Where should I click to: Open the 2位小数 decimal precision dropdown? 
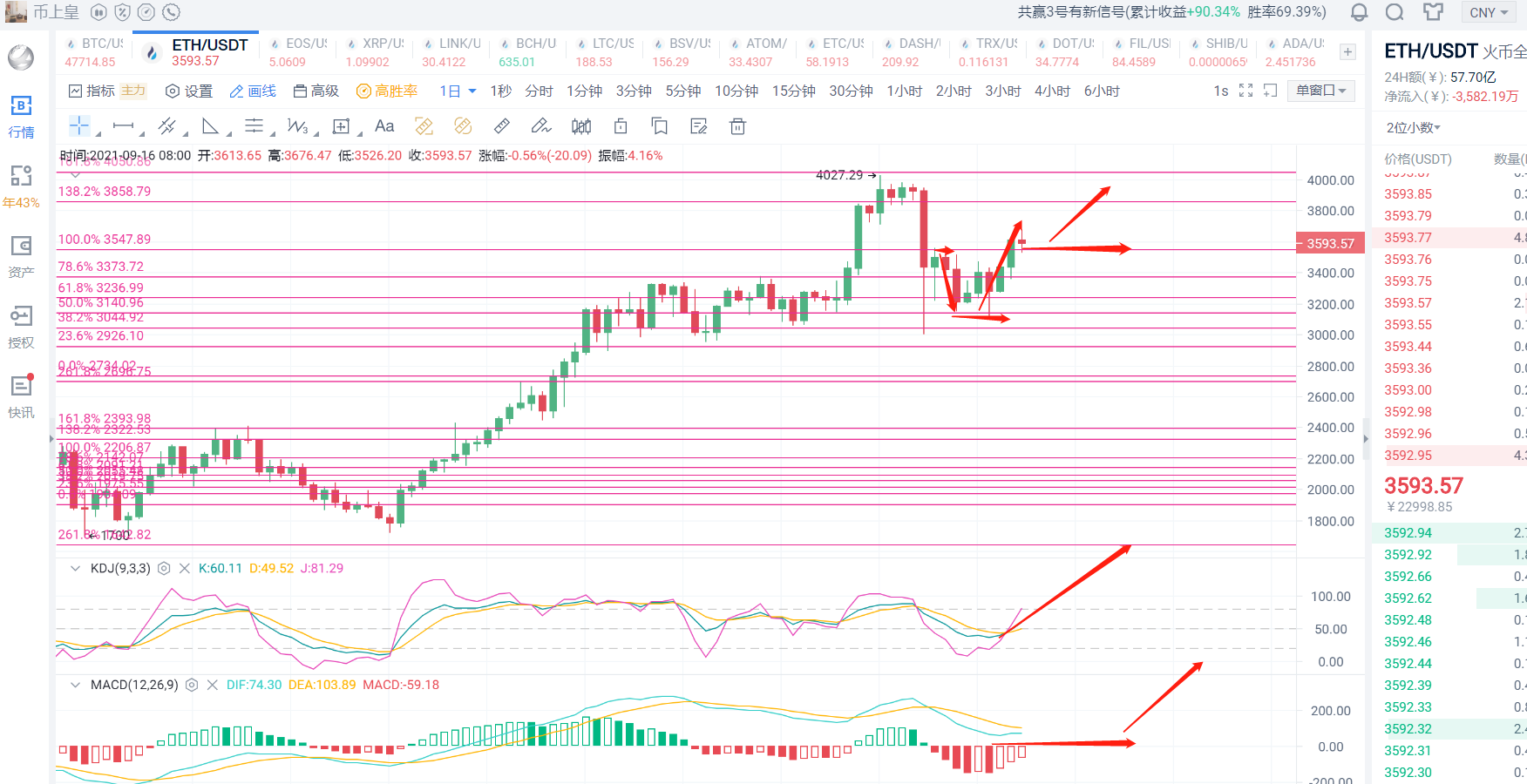[x=1414, y=127]
